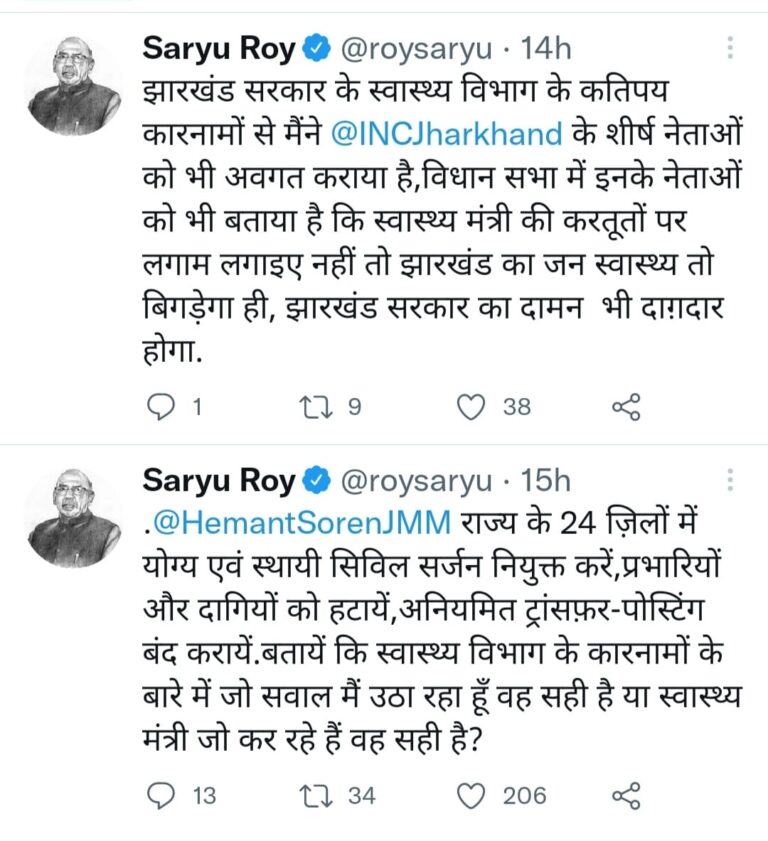Screen dimensions: 768x841
Task: Open Saryu Roy's name on the 15h tweet
Action: [219, 481]
